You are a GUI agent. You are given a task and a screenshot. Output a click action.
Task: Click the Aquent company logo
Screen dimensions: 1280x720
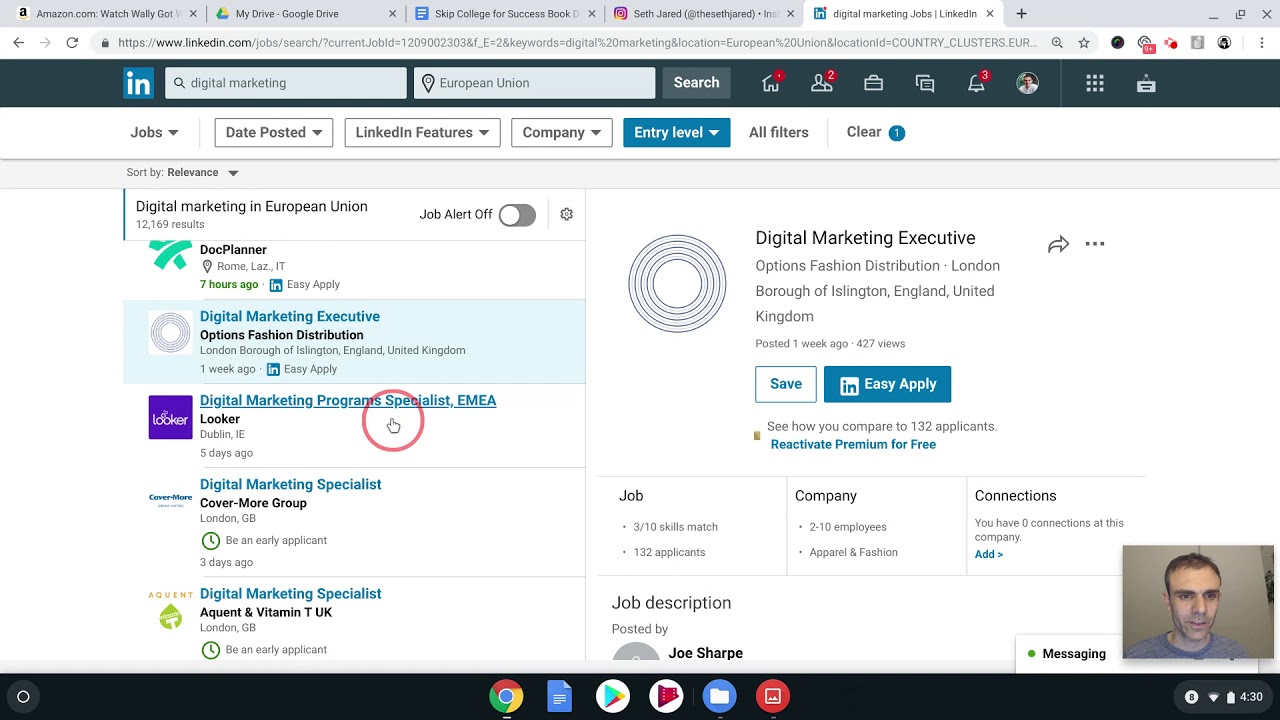coord(170,610)
